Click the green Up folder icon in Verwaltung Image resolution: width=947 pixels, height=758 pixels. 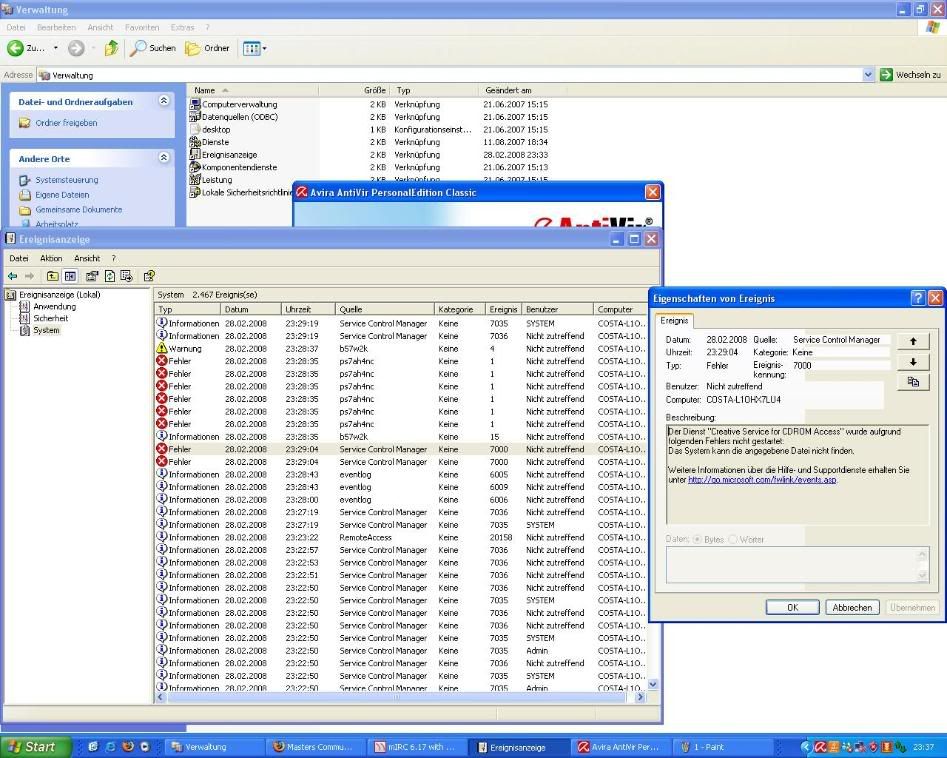[111, 48]
